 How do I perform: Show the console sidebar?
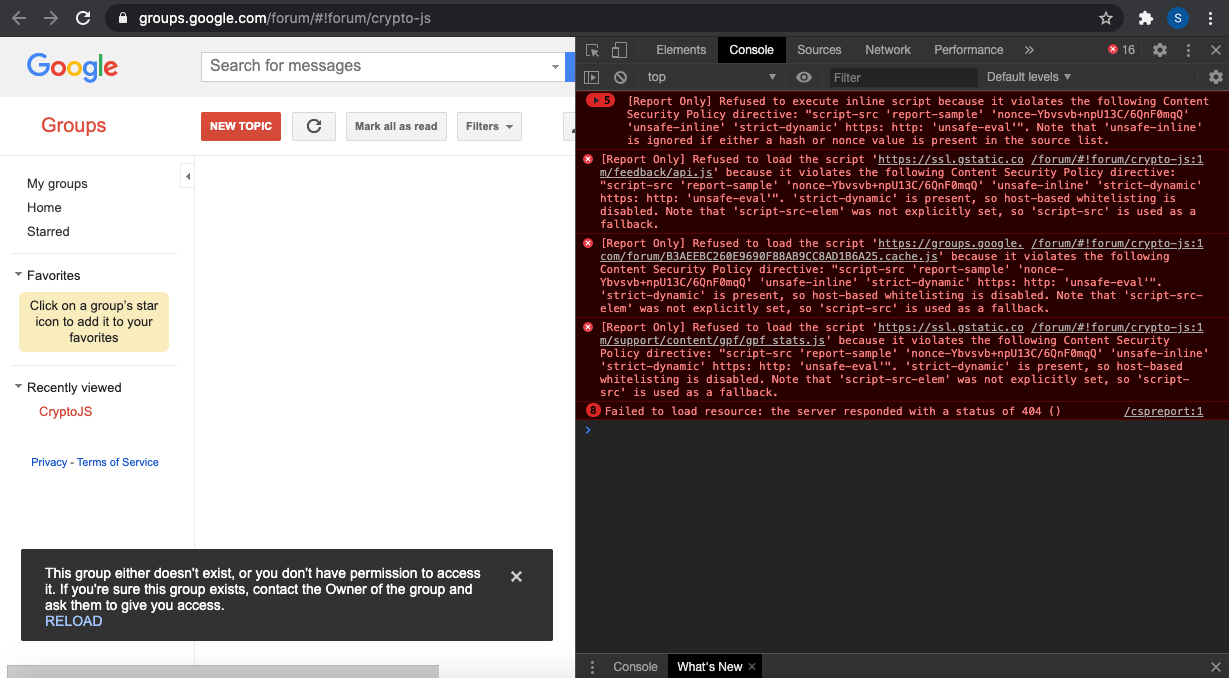pos(592,77)
